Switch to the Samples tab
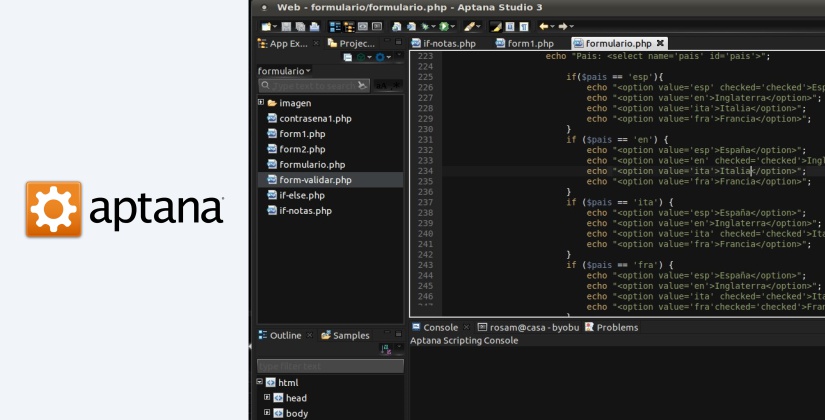825x420 pixels. 350,335
